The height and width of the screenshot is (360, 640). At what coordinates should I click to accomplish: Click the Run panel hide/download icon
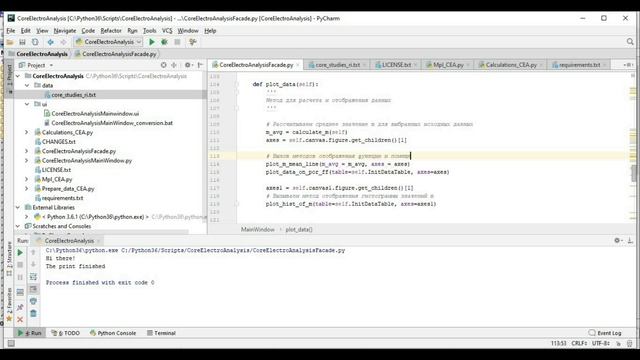click(x=630, y=241)
